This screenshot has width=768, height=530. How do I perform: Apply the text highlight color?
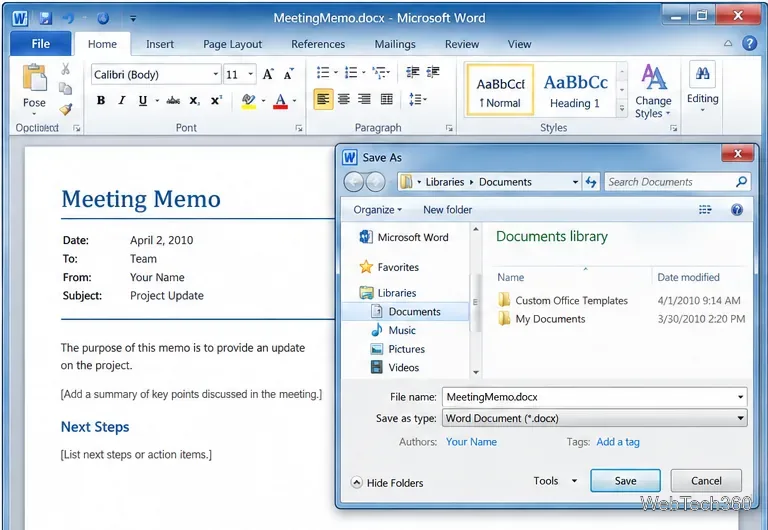pyautogui.click(x=248, y=101)
